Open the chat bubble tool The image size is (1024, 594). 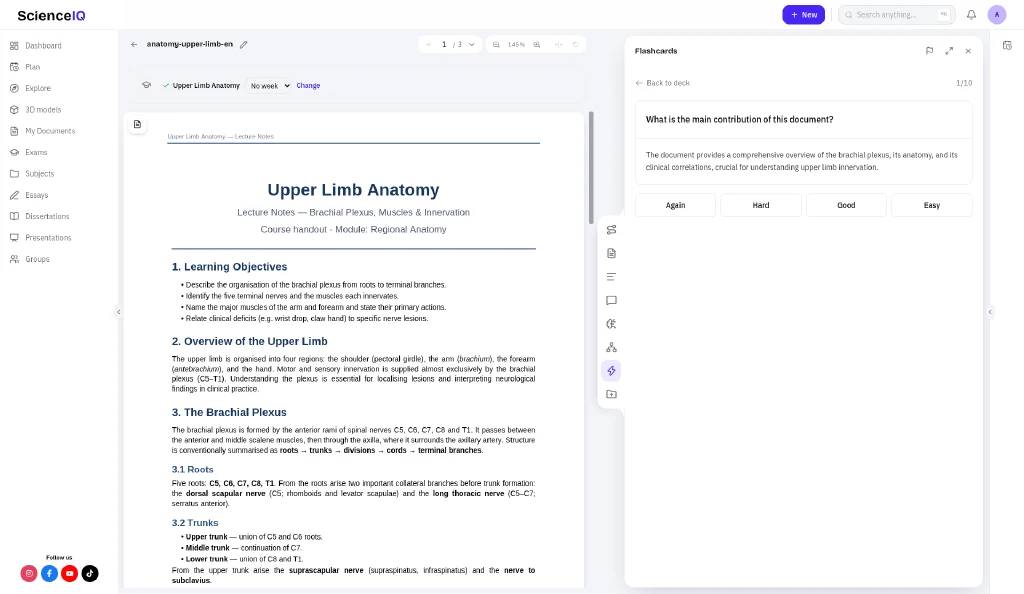(611, 300)
